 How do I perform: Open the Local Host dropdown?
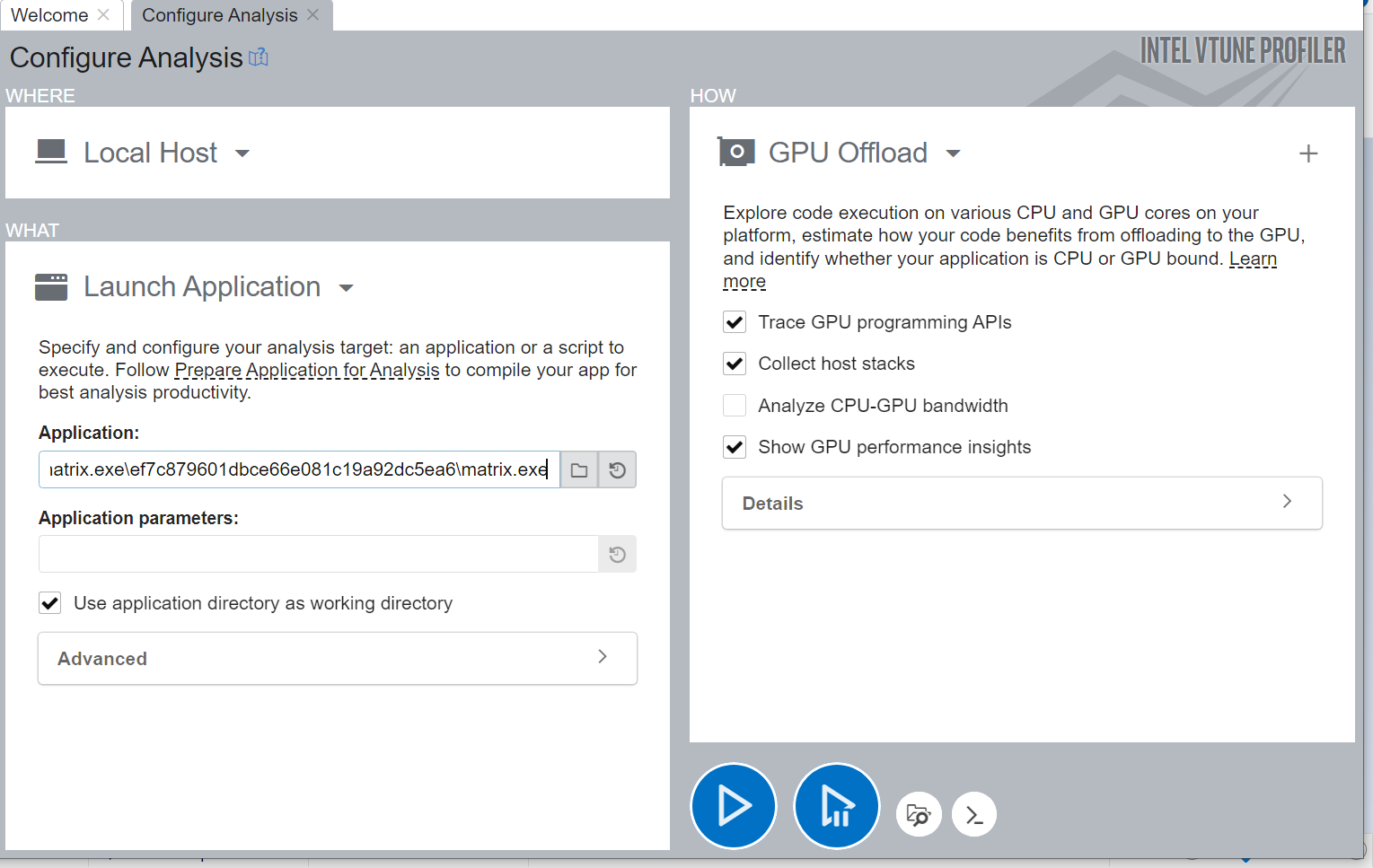[242, 153]
